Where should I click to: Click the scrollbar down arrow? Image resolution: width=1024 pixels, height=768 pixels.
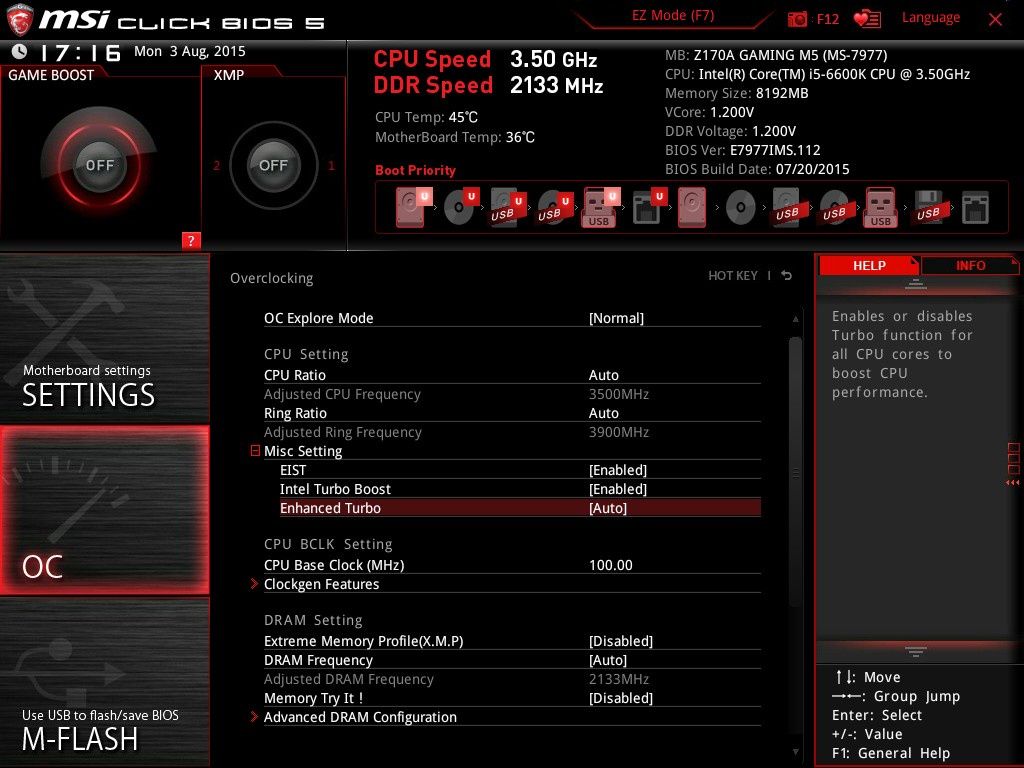pos(795,752)
